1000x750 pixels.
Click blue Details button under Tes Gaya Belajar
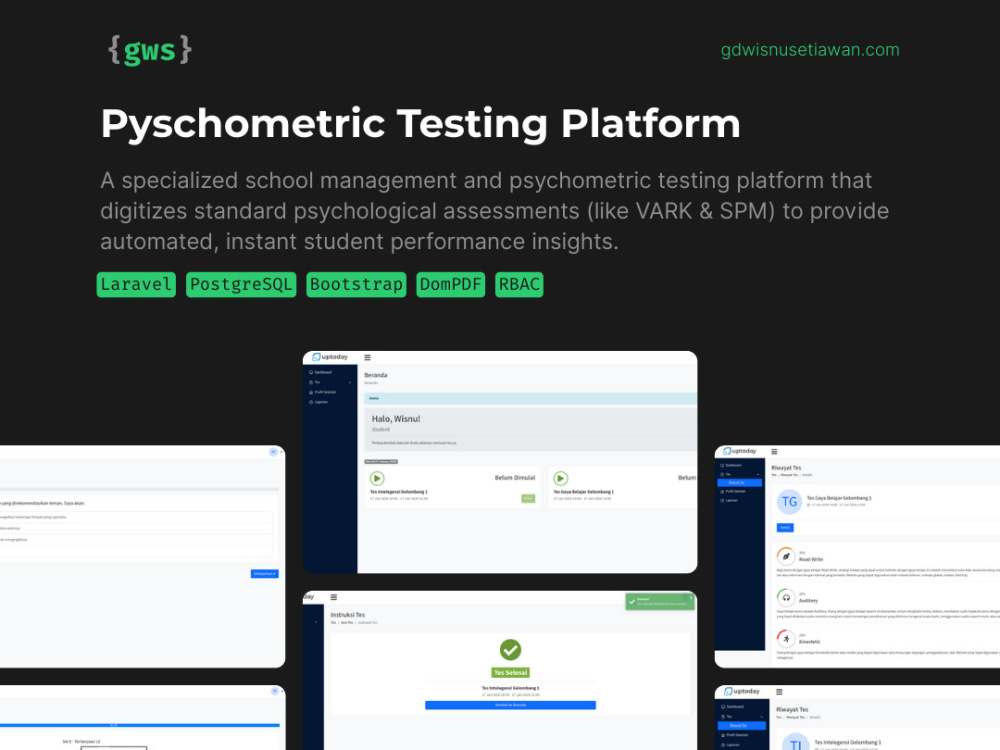(x=785, y=528)
